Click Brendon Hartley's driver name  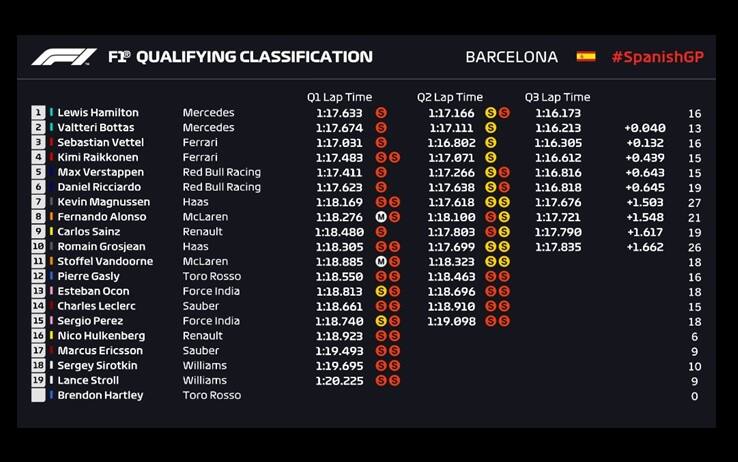[100, 395]
